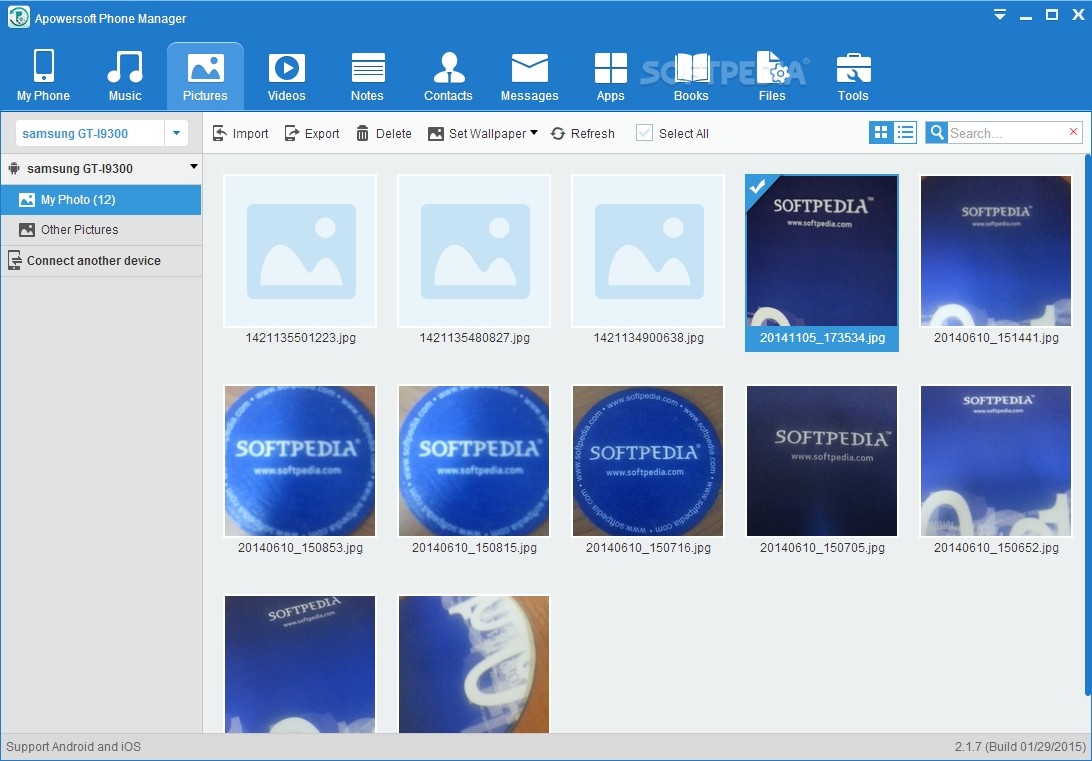
Task: Click the version 2.1.7 build text
Action: click(x=1020, y=746)
